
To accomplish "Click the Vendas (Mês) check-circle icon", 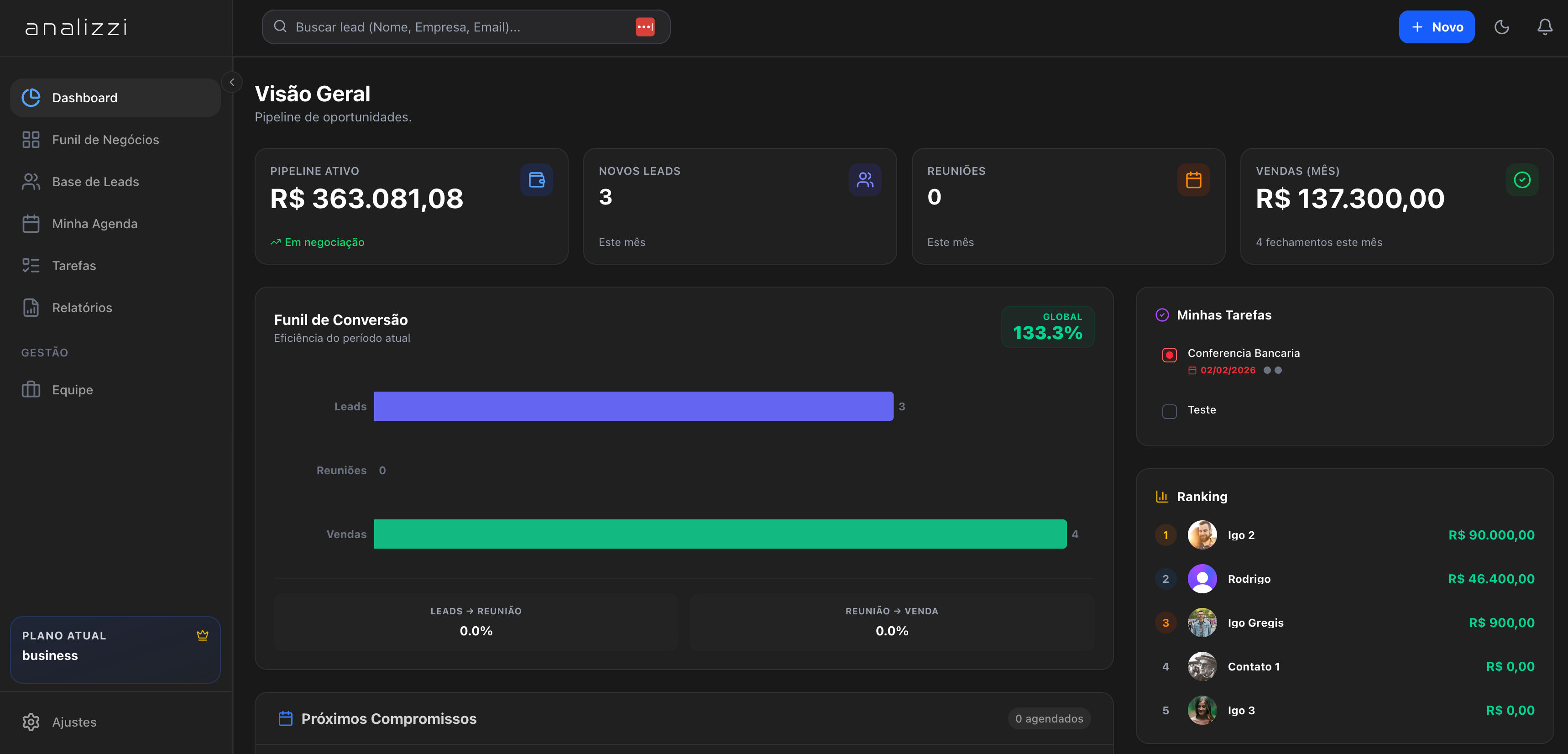I will pos(1522,179).
